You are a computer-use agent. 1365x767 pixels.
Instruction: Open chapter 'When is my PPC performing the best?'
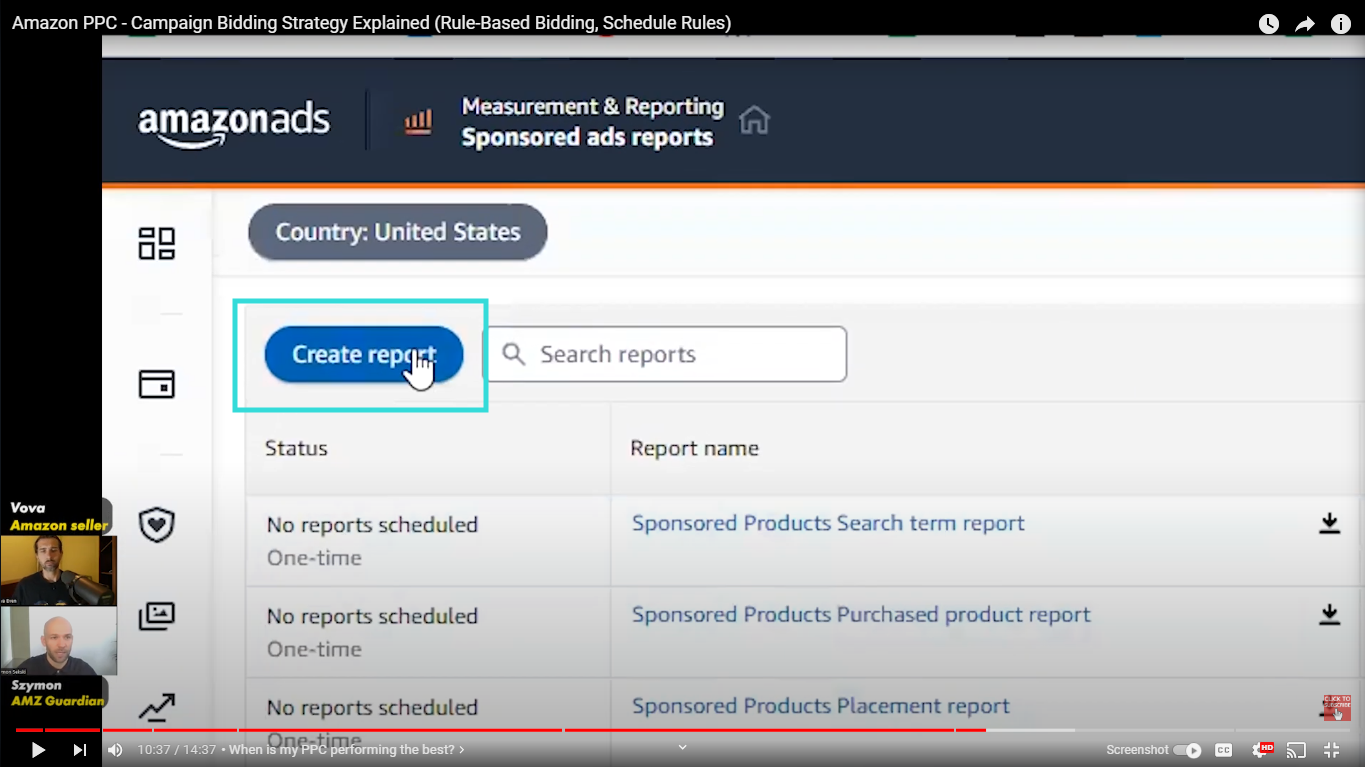coord(346,750)
